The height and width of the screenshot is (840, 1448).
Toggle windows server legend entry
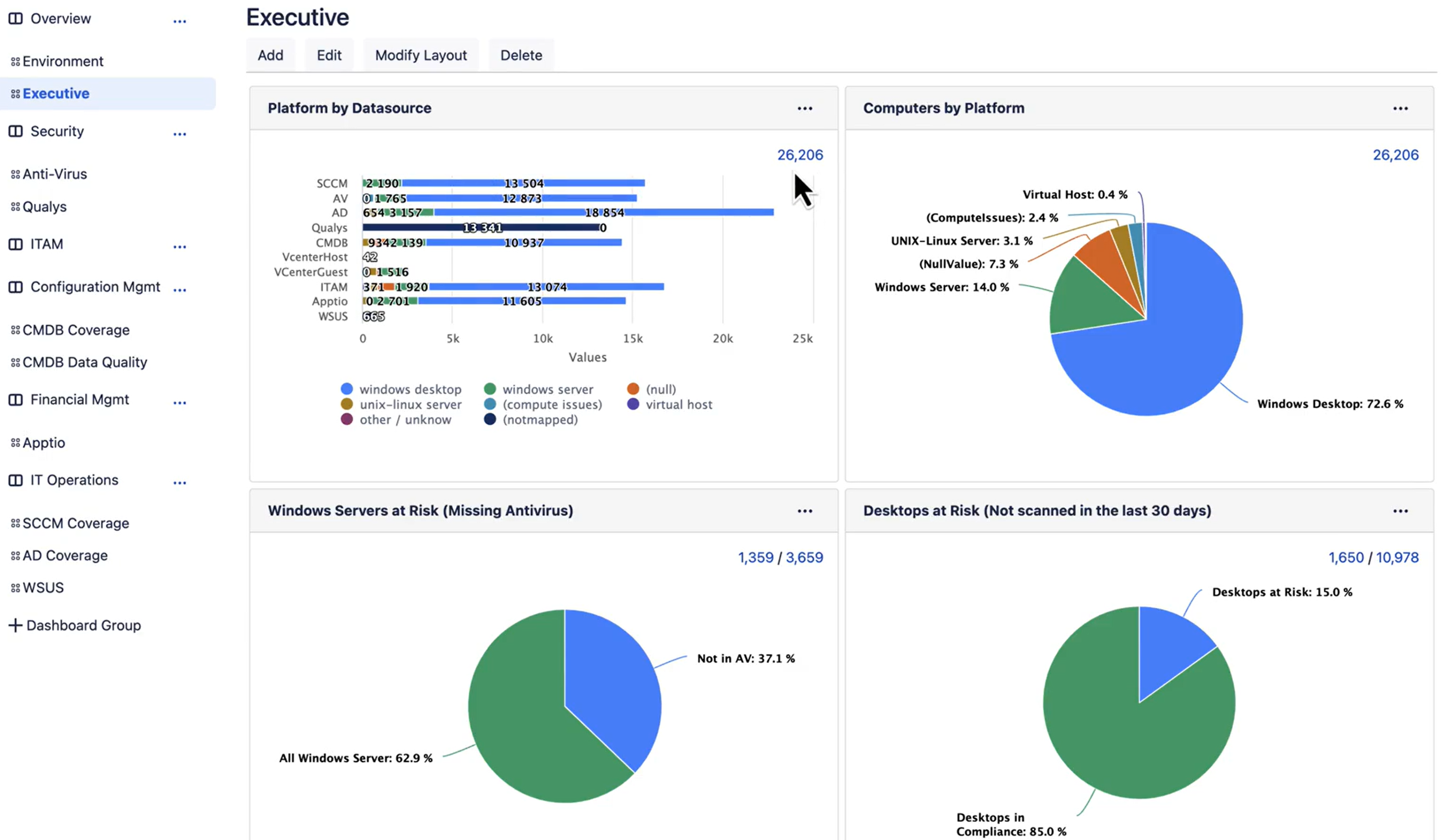tap(547, 389)
